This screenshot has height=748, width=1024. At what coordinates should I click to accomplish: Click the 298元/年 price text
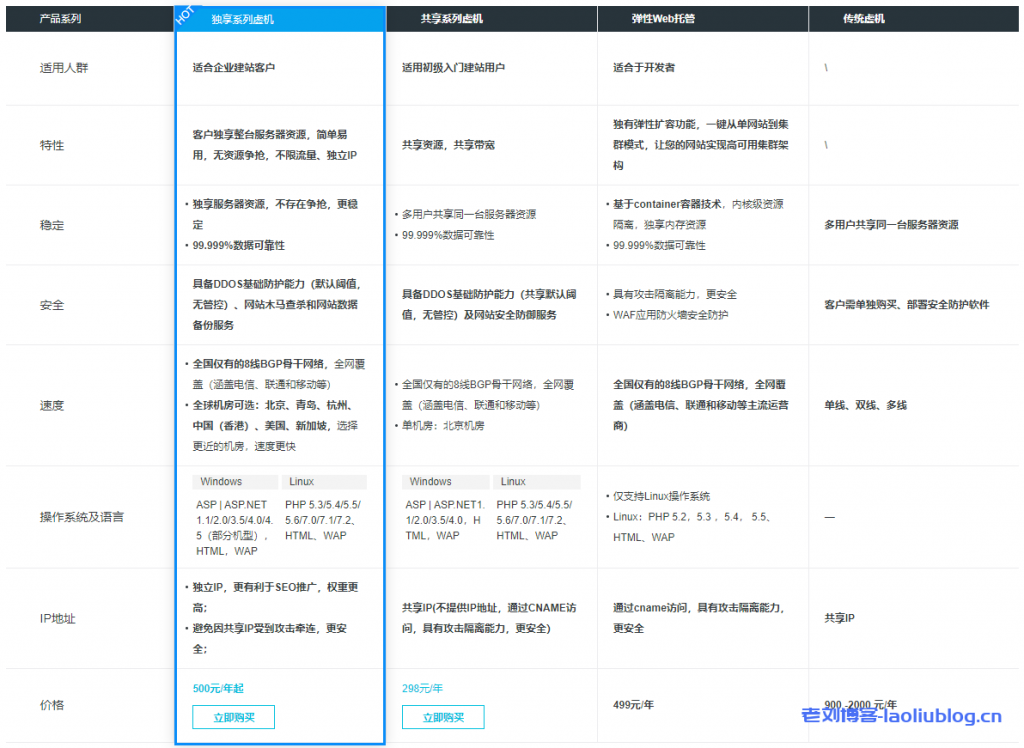point(422,688)
